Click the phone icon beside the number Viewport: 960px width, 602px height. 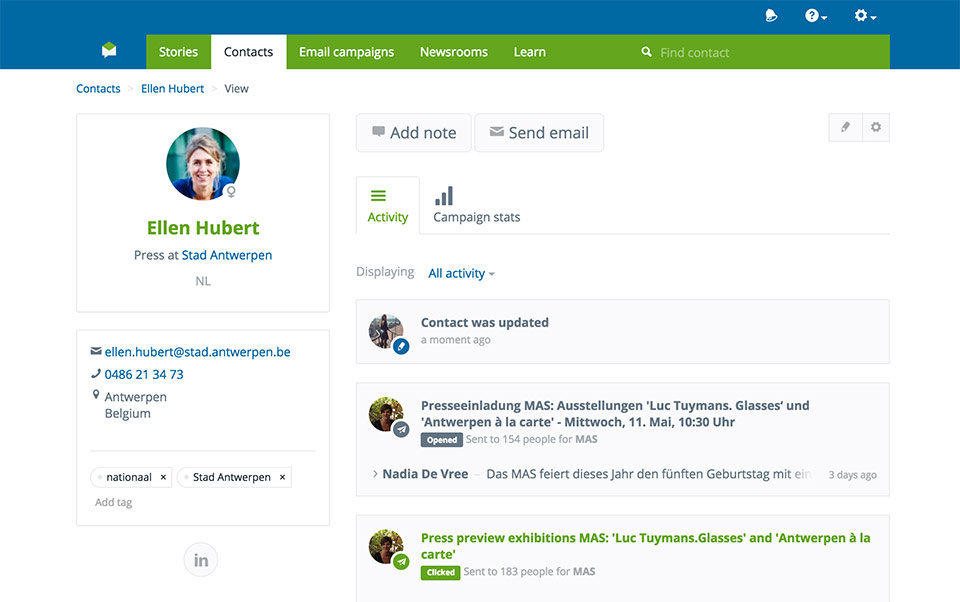pyautogui.click(x=96, y=374)
